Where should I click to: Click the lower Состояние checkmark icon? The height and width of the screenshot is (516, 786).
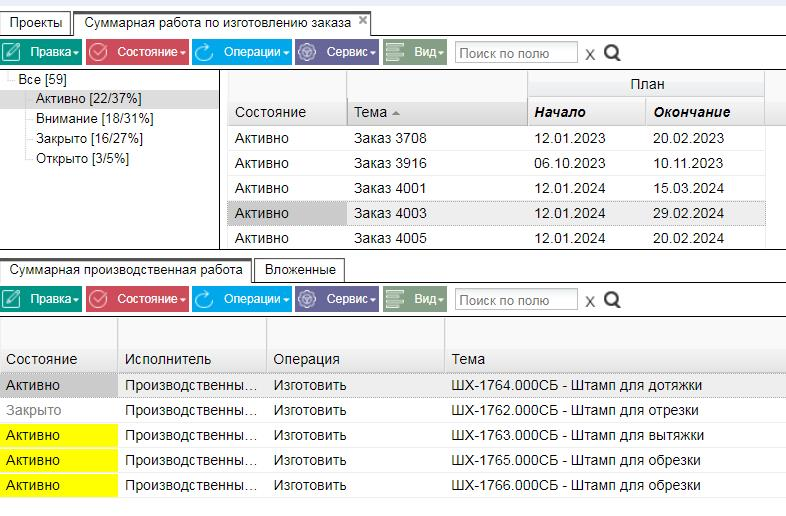[98, 299]
